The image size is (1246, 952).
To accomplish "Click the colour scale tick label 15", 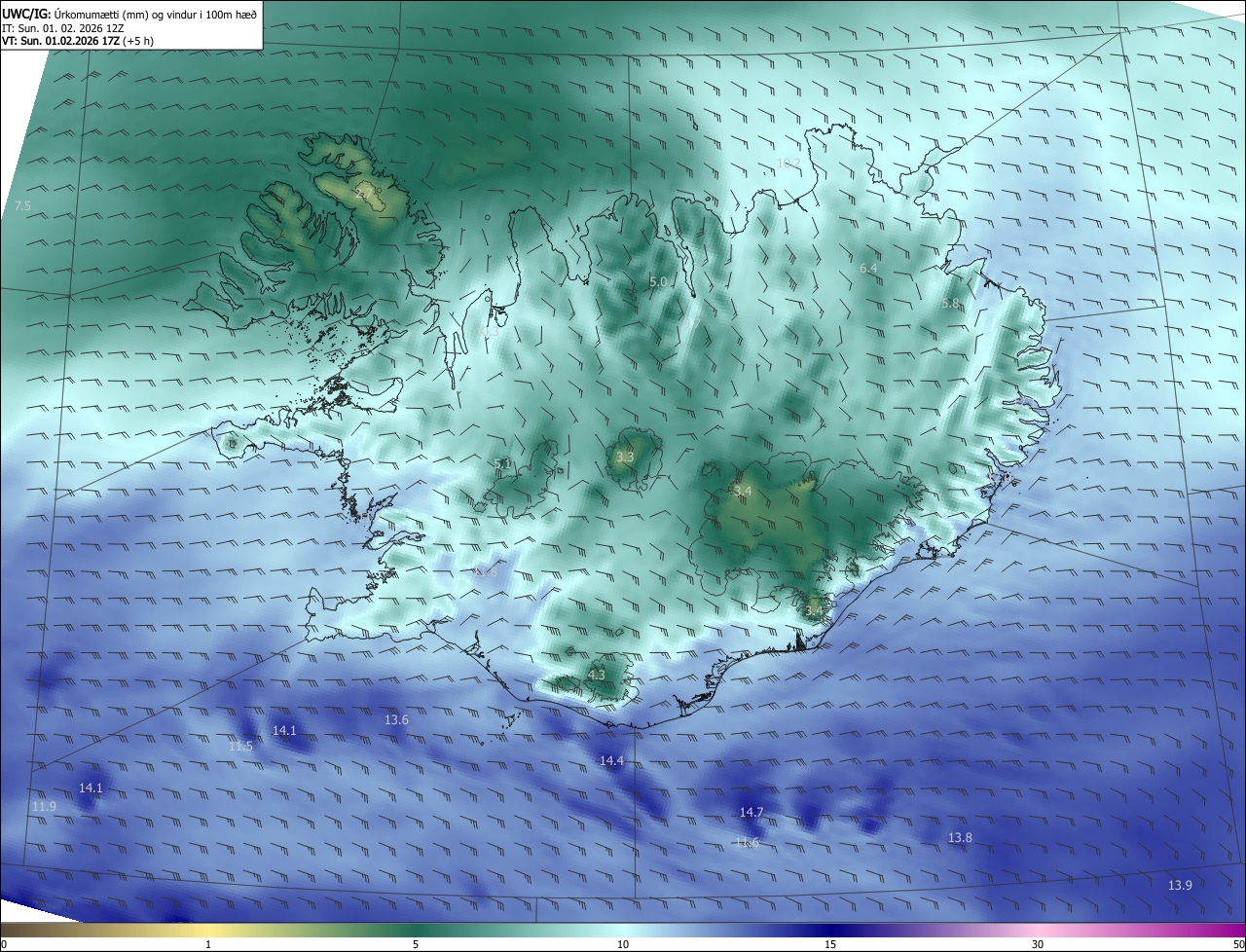I will (x=830, y=944).
